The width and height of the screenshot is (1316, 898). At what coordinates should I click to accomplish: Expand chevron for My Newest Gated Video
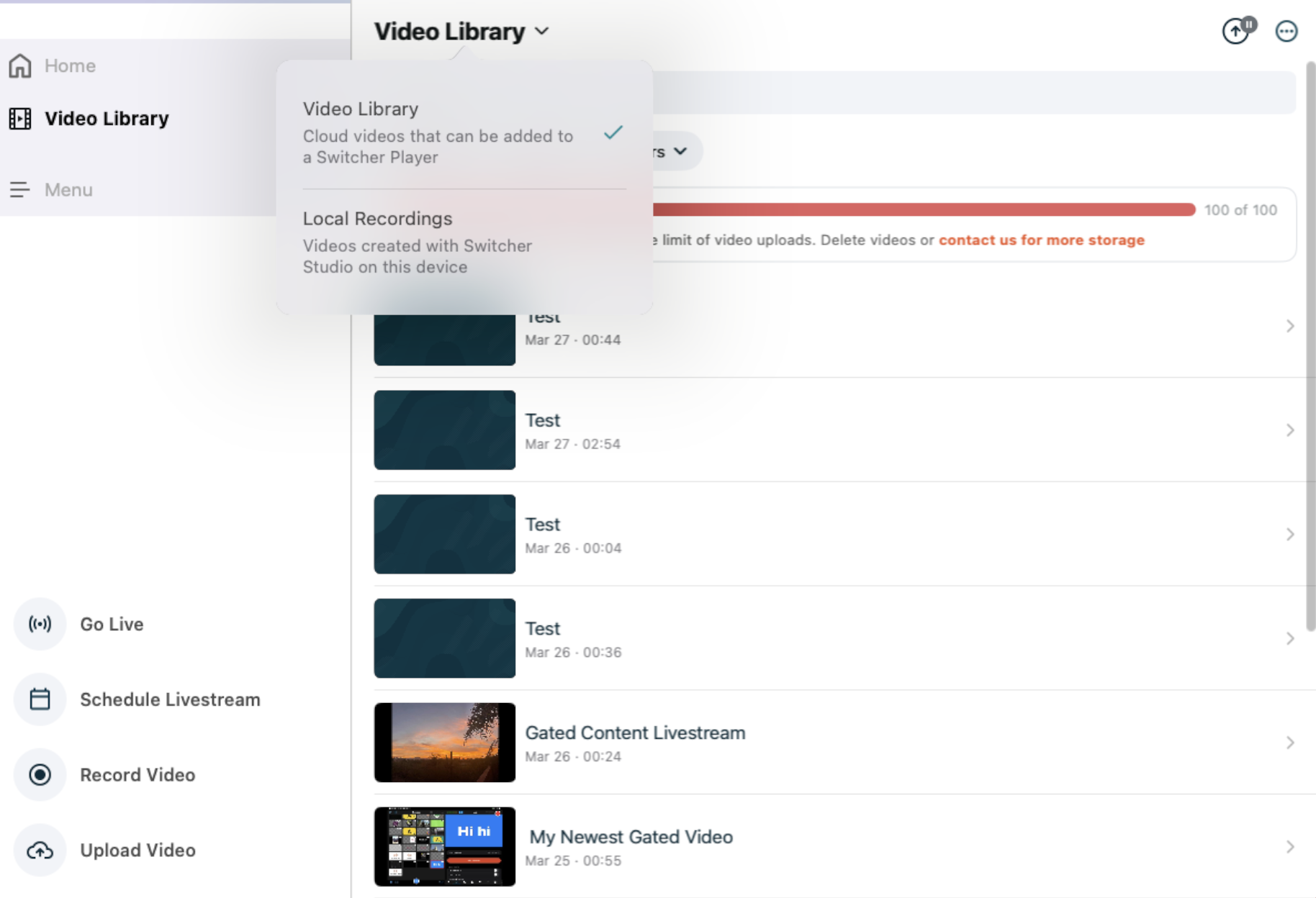(1290, 847)
